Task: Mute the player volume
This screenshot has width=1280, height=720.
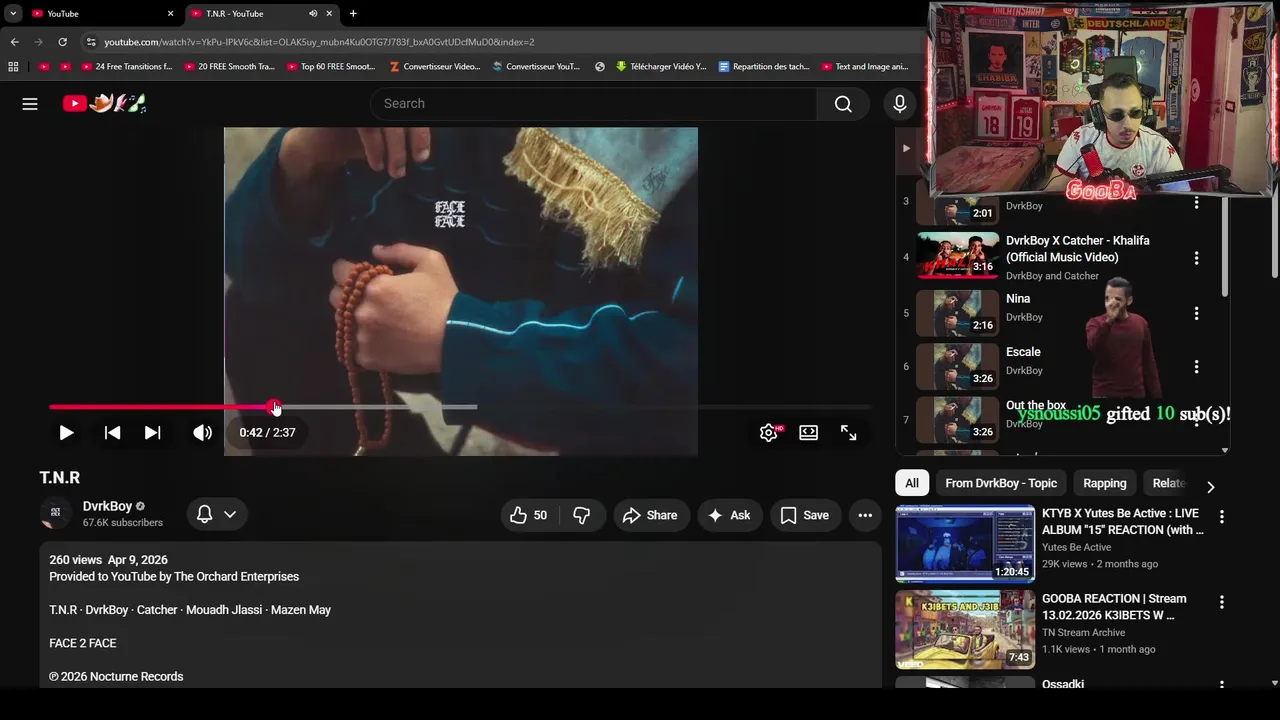Action: point(202,433)
